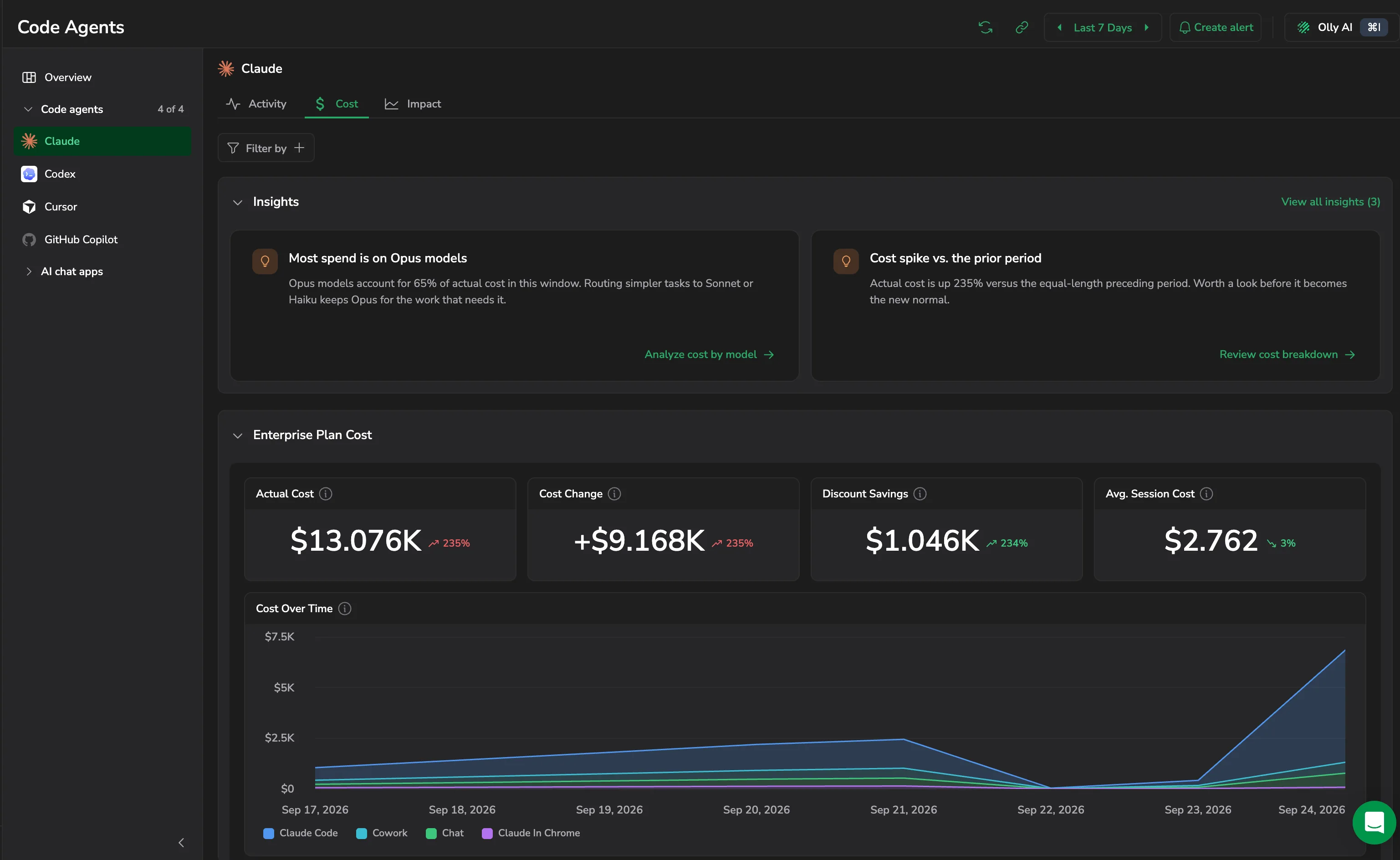Screen dimensions: 1400x860
Task: Select Cursor in the sidebar
Action: tap(102, 207)
